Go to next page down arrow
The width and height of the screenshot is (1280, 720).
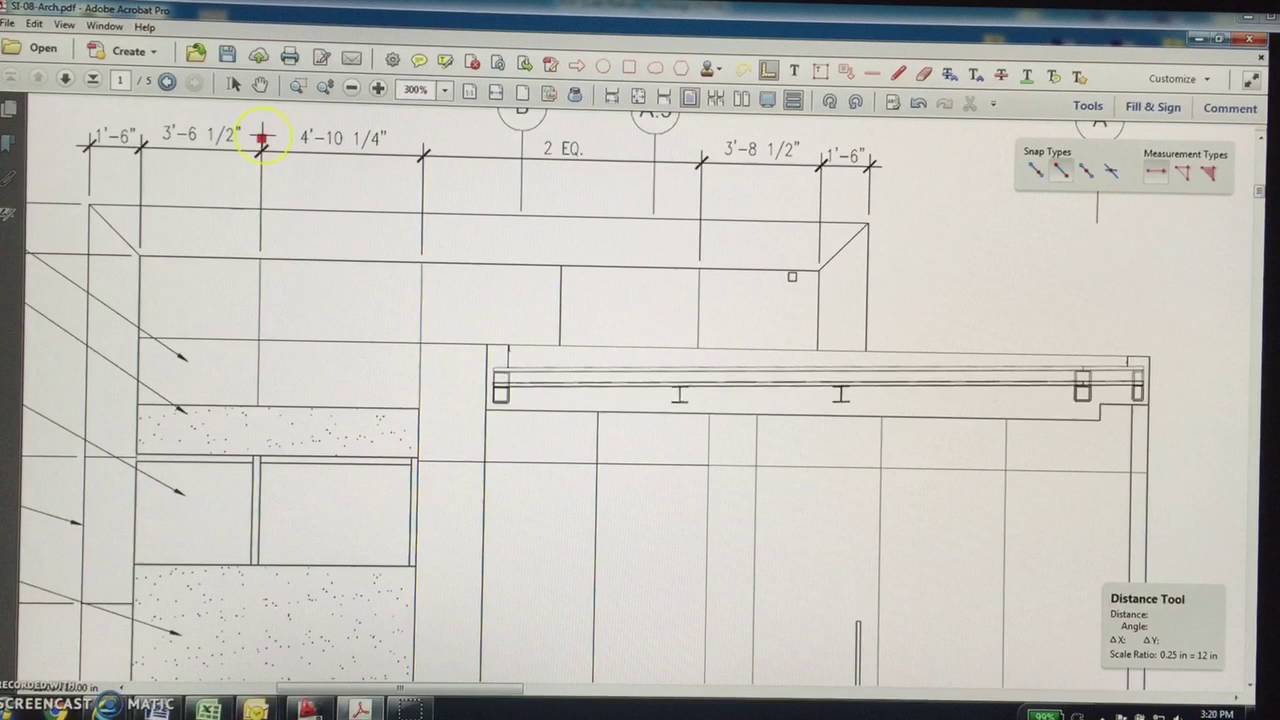click(65, 78)
